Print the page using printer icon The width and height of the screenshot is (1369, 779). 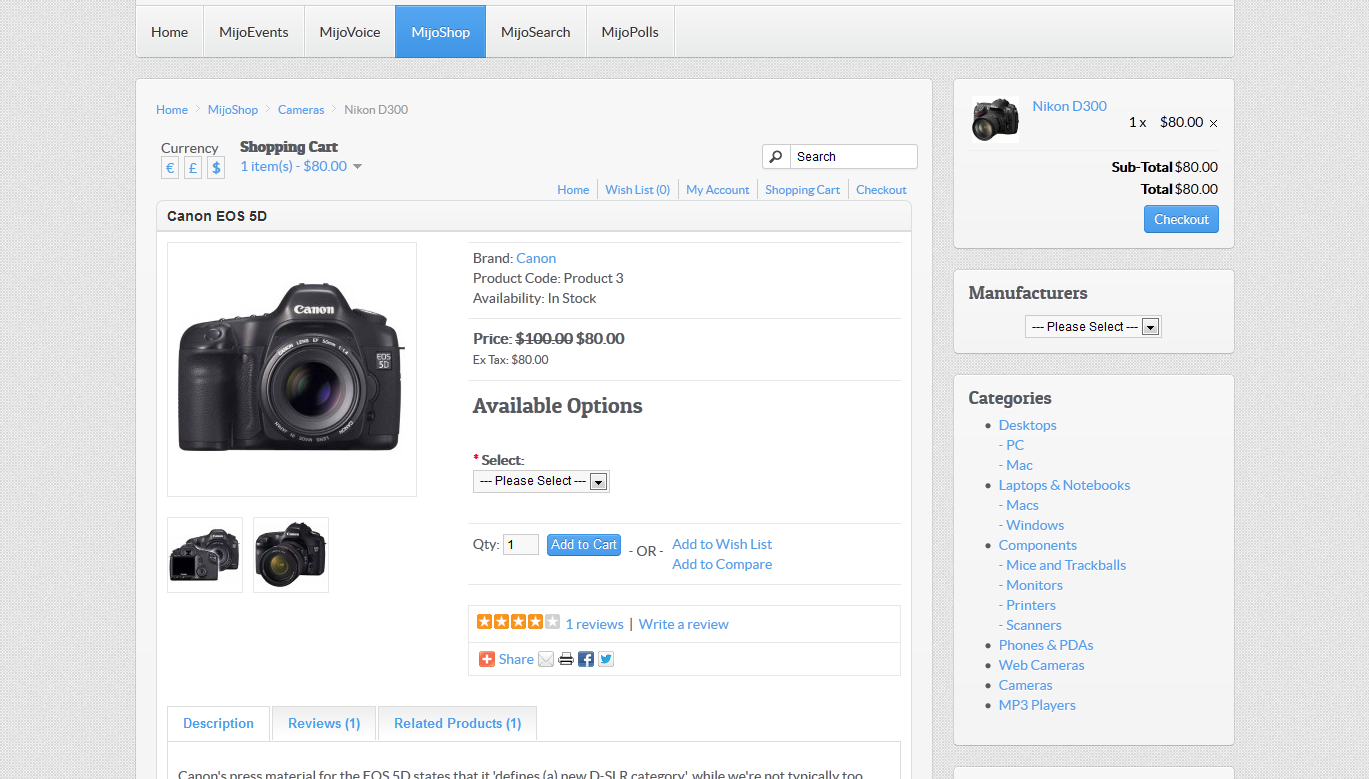(566, 659)
